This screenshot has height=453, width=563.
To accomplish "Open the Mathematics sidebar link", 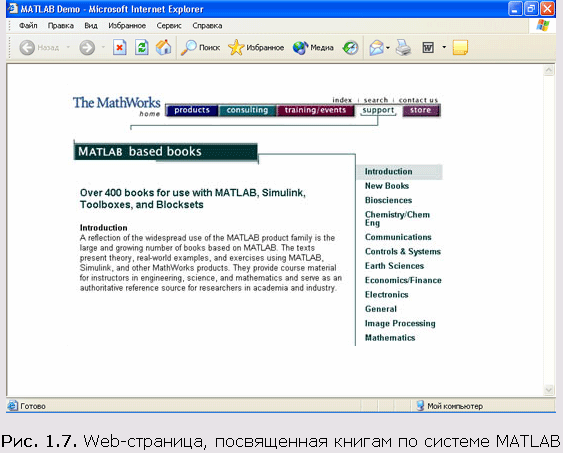I will 390,338.
